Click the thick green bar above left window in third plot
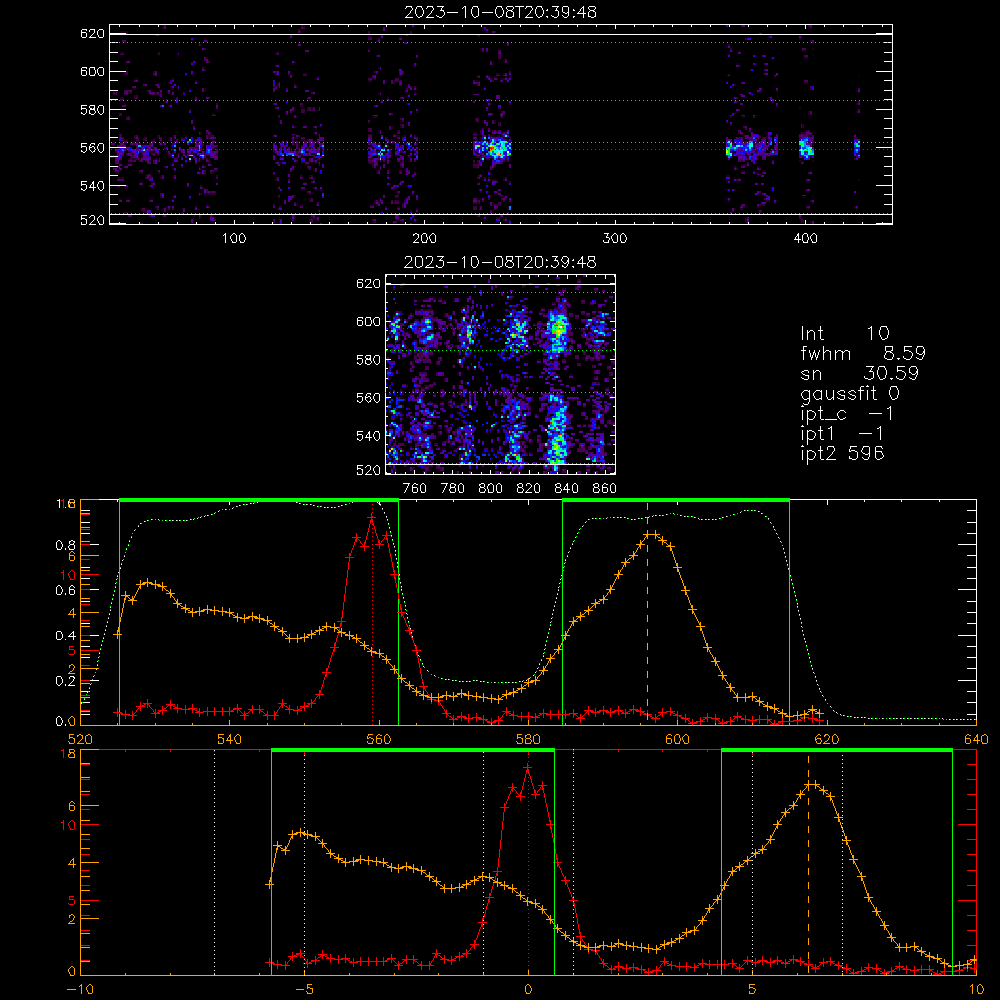Screen dimensions: 1000x1000 pyautogui.click(x=259, y=500)
